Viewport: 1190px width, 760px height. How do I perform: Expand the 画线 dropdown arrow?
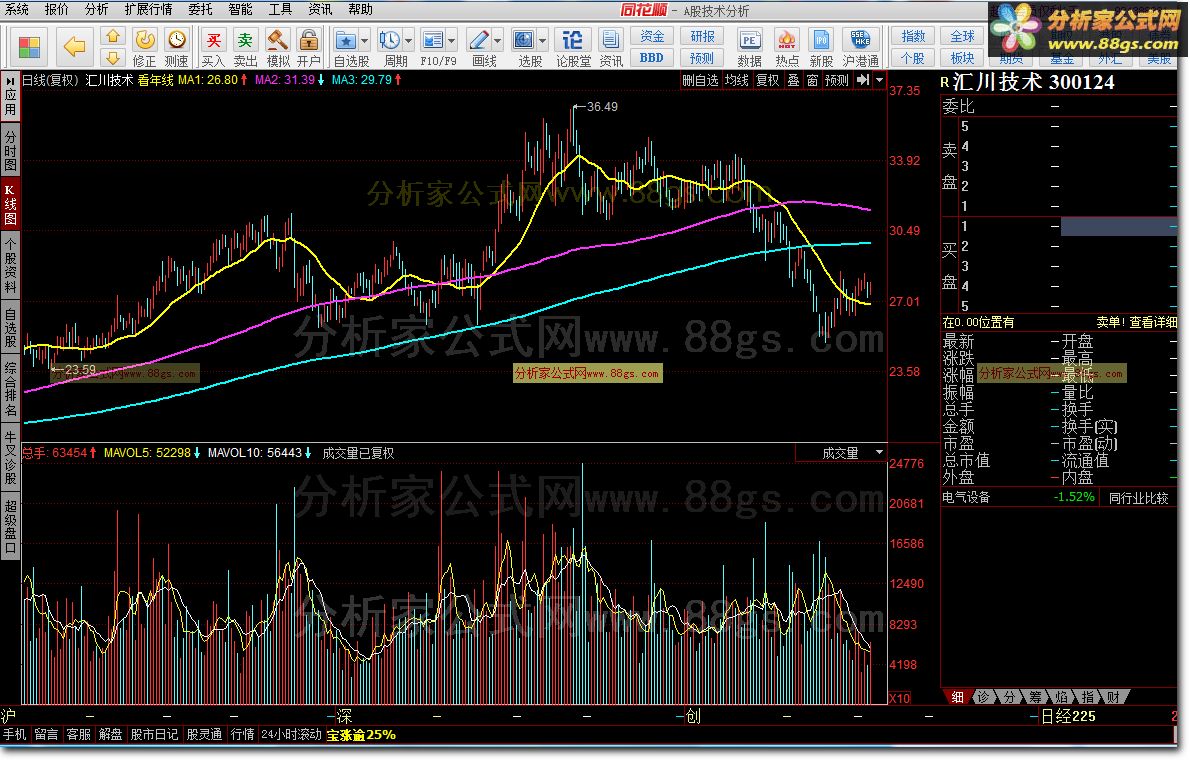tap(498, 40)
